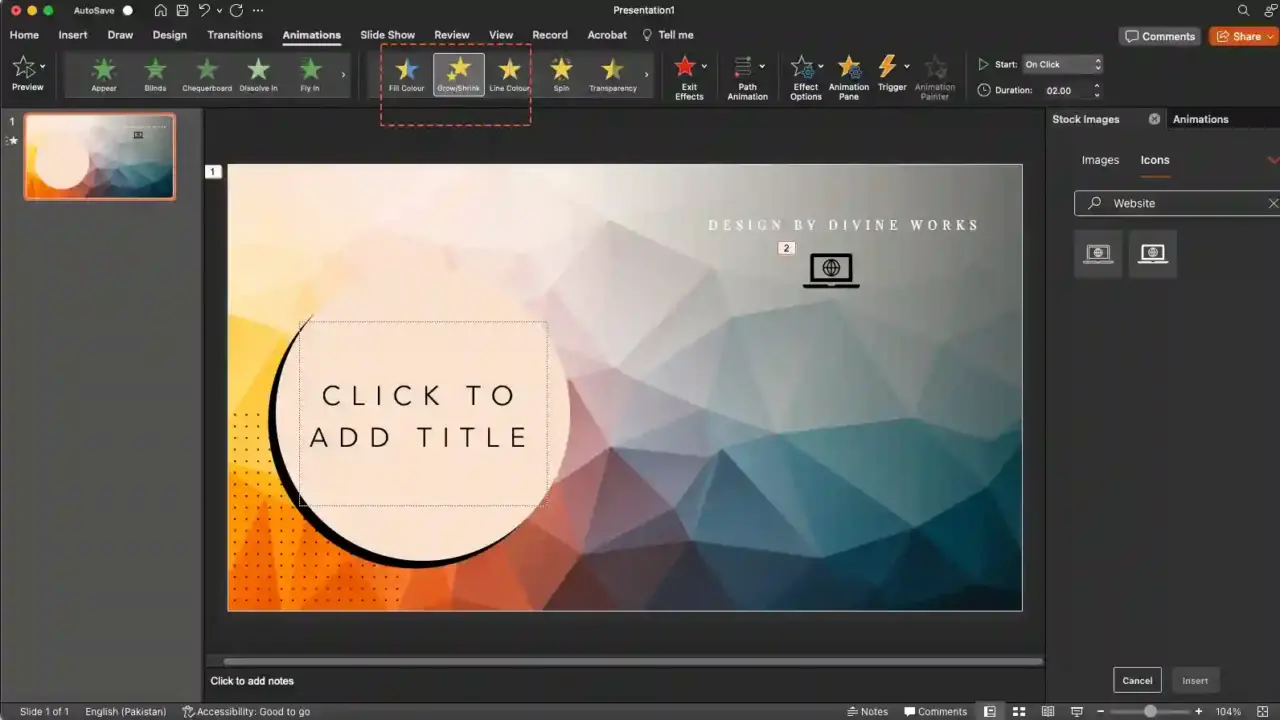Switch to the Images tab

point(1100,160)
